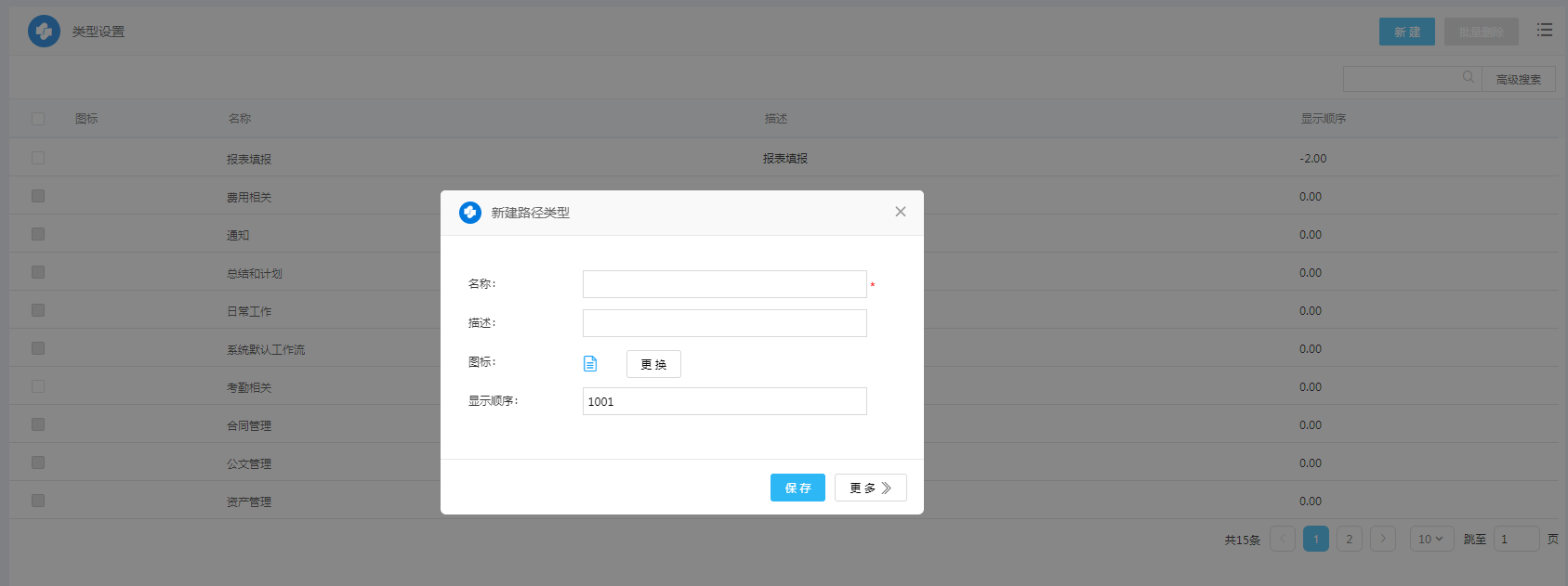1568x586 pixels.
Task: Click the 更换 button to change icon
Action: (x=653, y=364)
